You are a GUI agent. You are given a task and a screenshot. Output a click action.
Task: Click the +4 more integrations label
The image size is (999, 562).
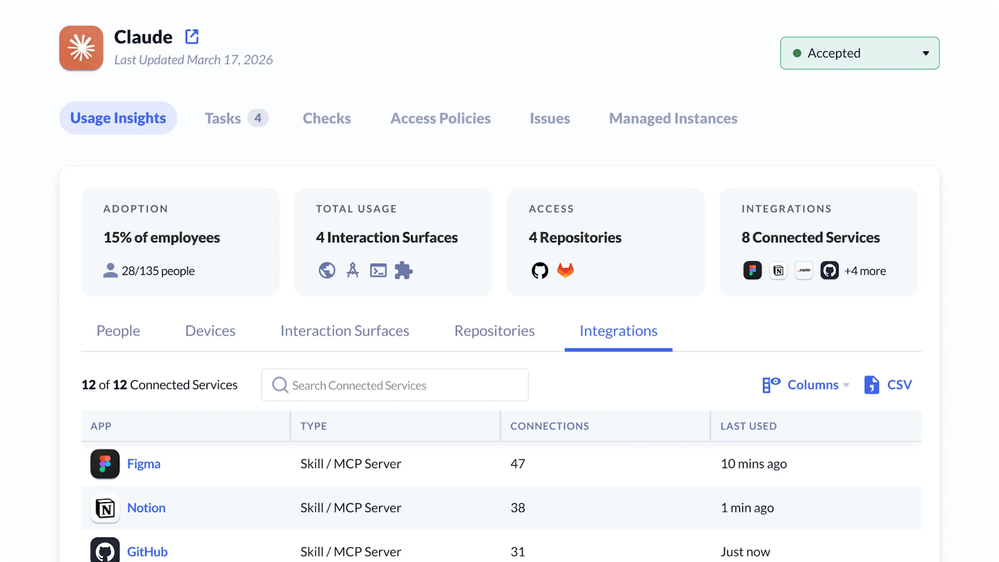point(865,271)
